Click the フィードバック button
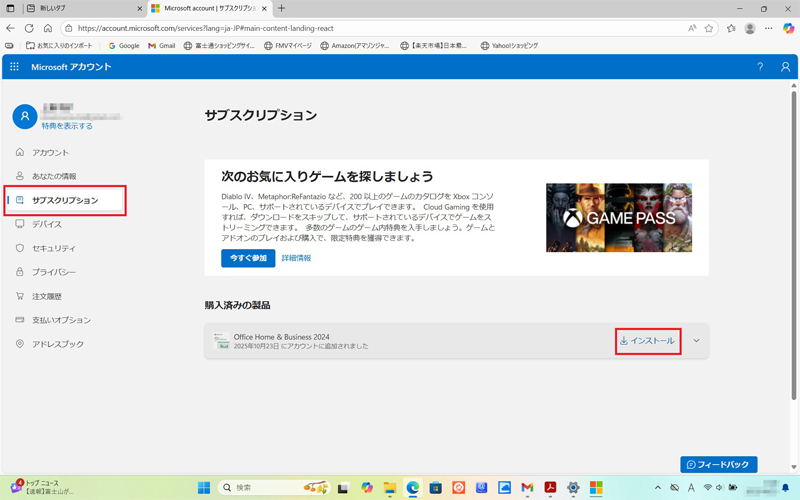 pos(718,465)
